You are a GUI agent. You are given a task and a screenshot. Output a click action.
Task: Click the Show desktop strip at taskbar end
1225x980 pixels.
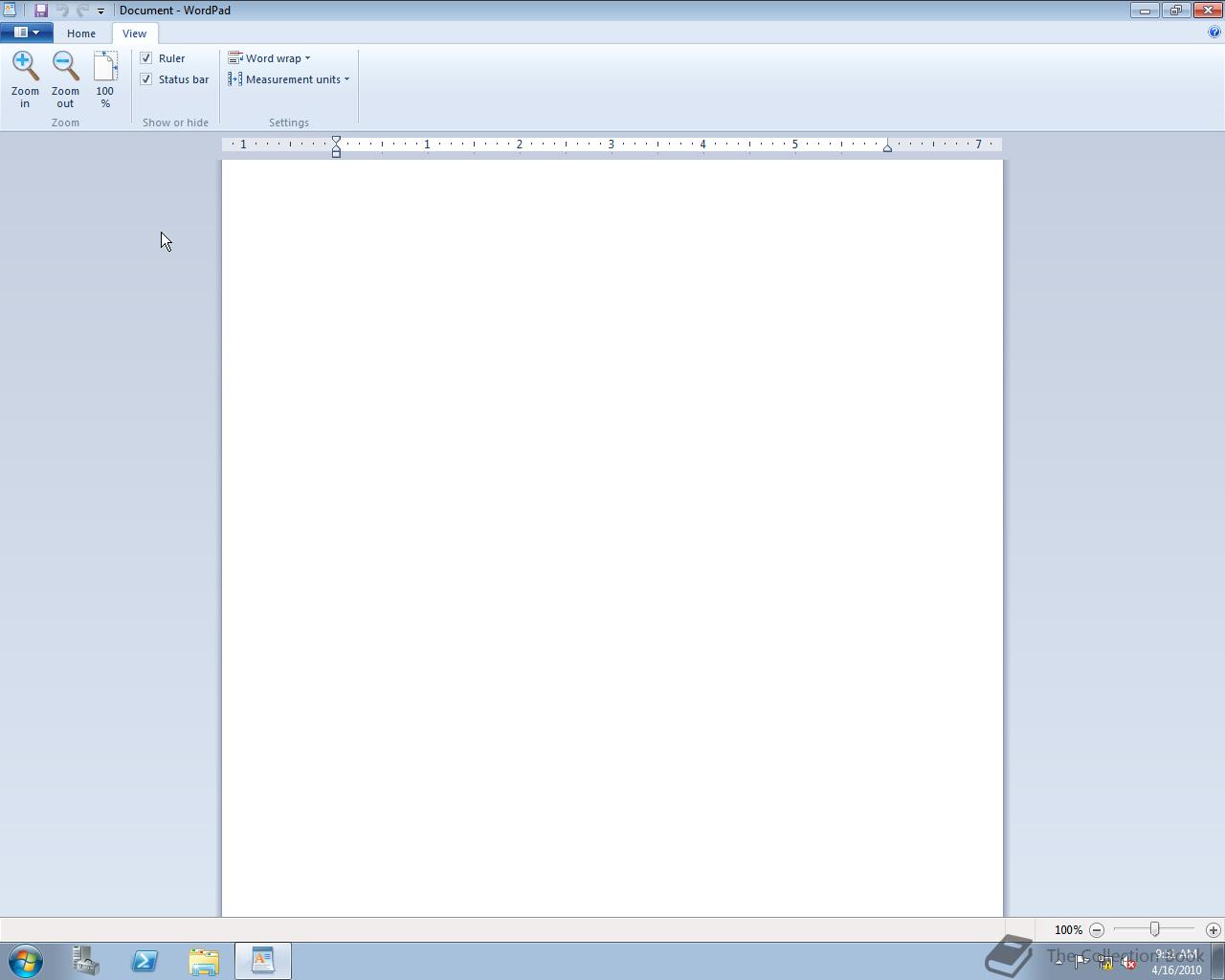1218,961
